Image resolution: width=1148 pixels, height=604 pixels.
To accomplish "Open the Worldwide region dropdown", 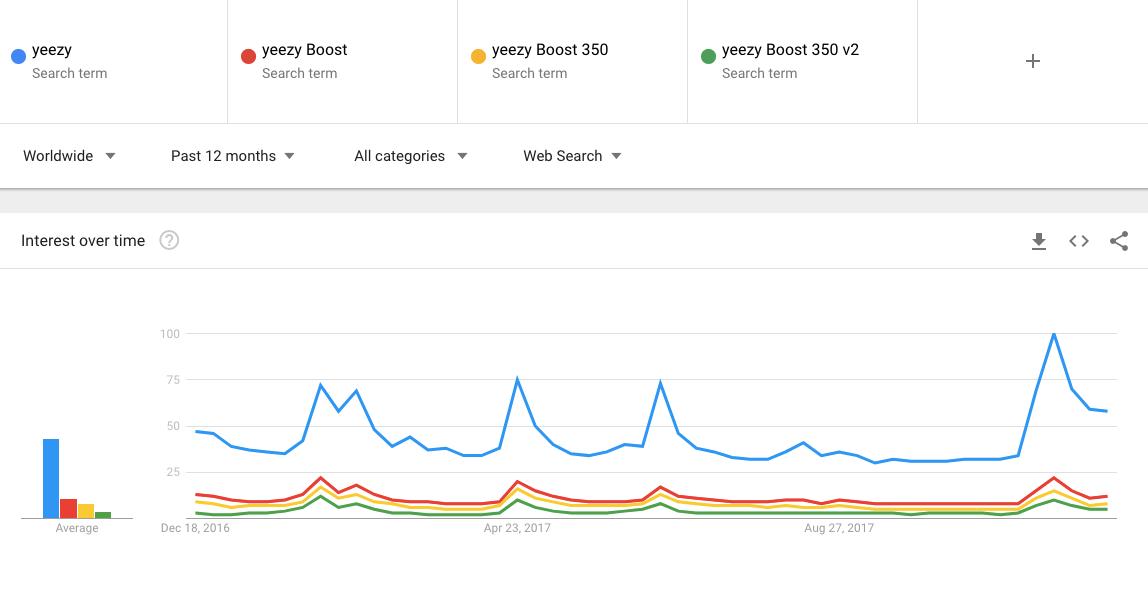I will 70,156.
